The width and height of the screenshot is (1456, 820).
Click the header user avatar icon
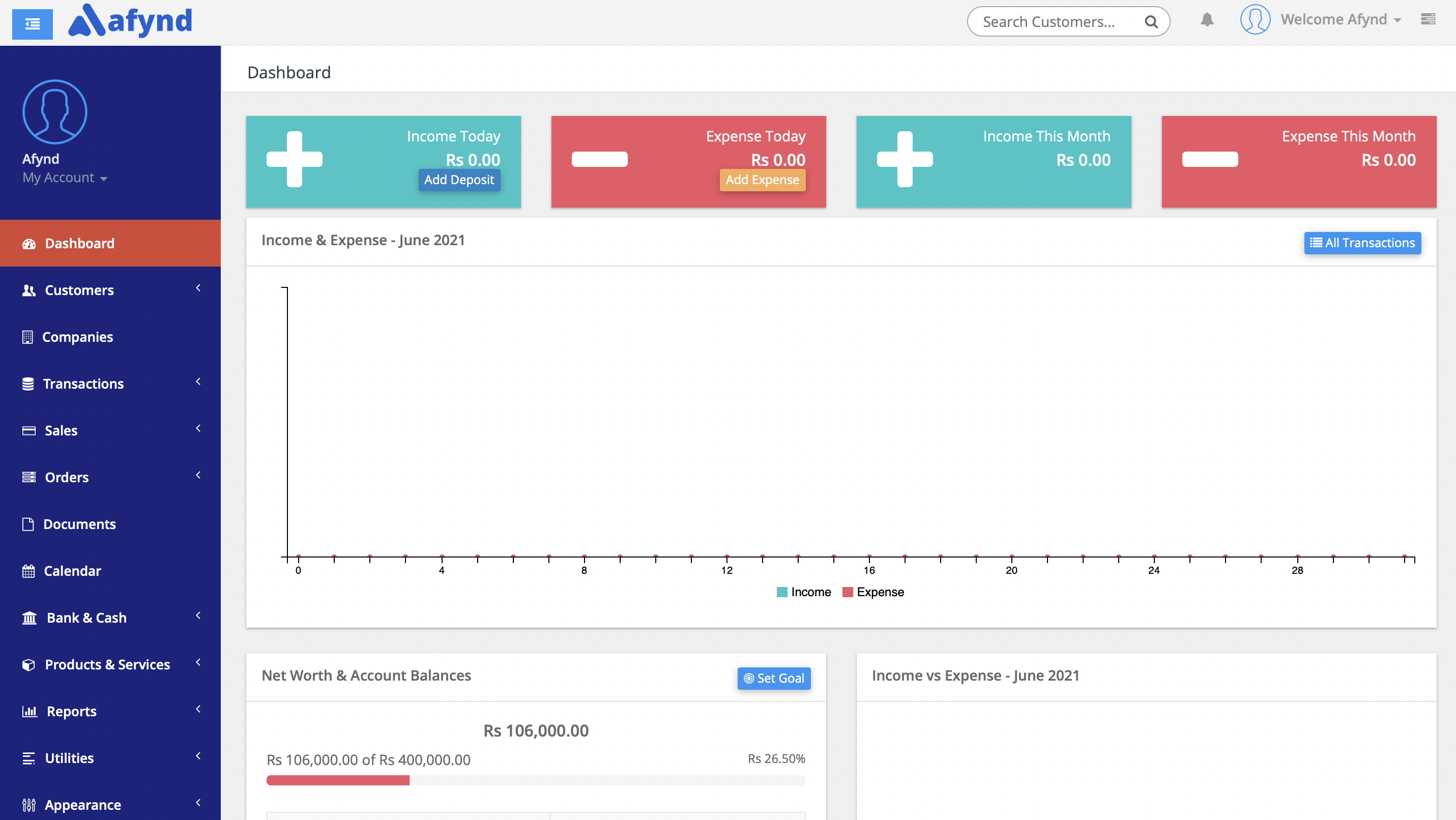pyautogui.click(x=1255, y=20)
